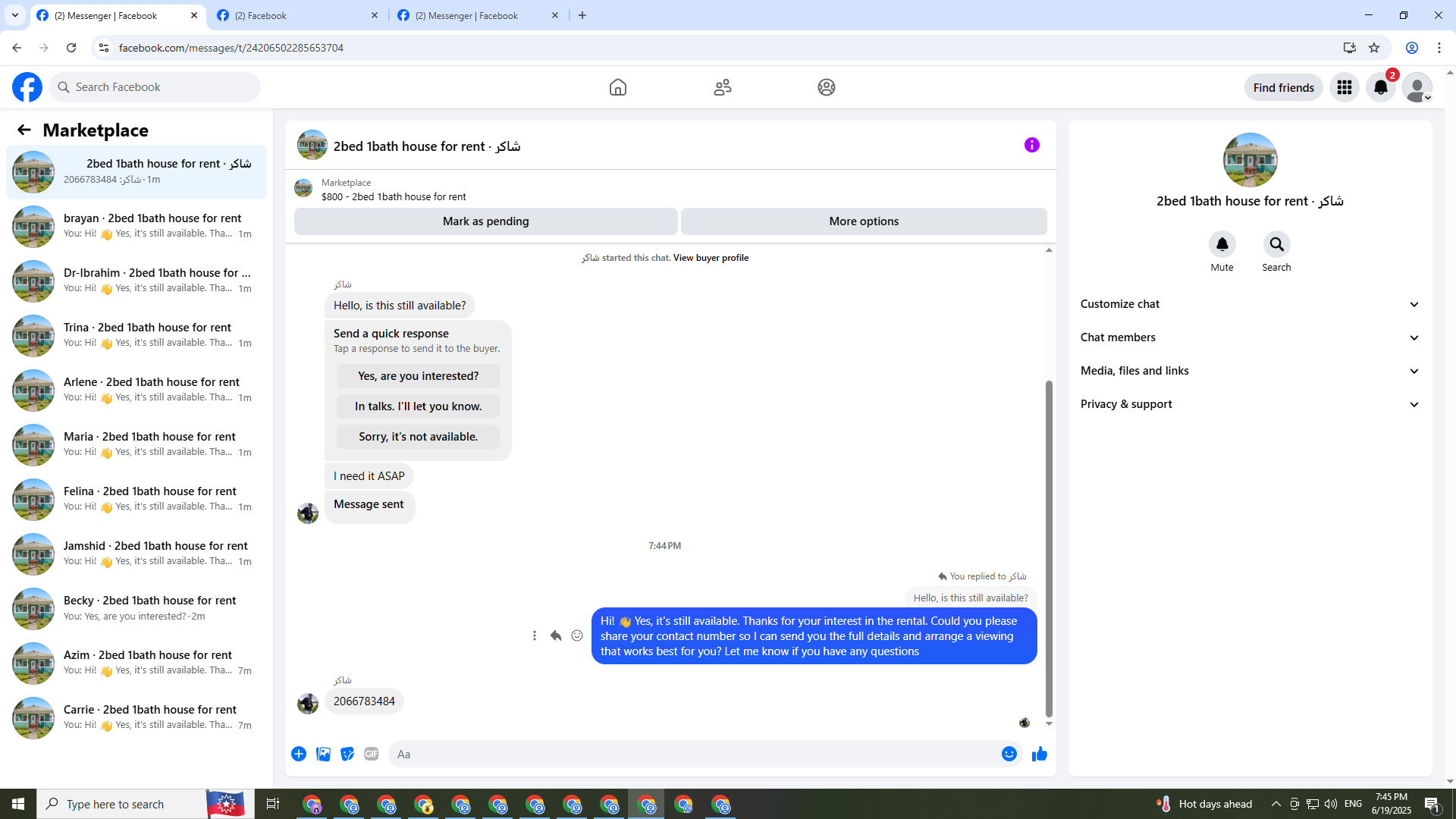Select the '2066783484' phone number message
1456x819 pixels.
click(364, 701)
